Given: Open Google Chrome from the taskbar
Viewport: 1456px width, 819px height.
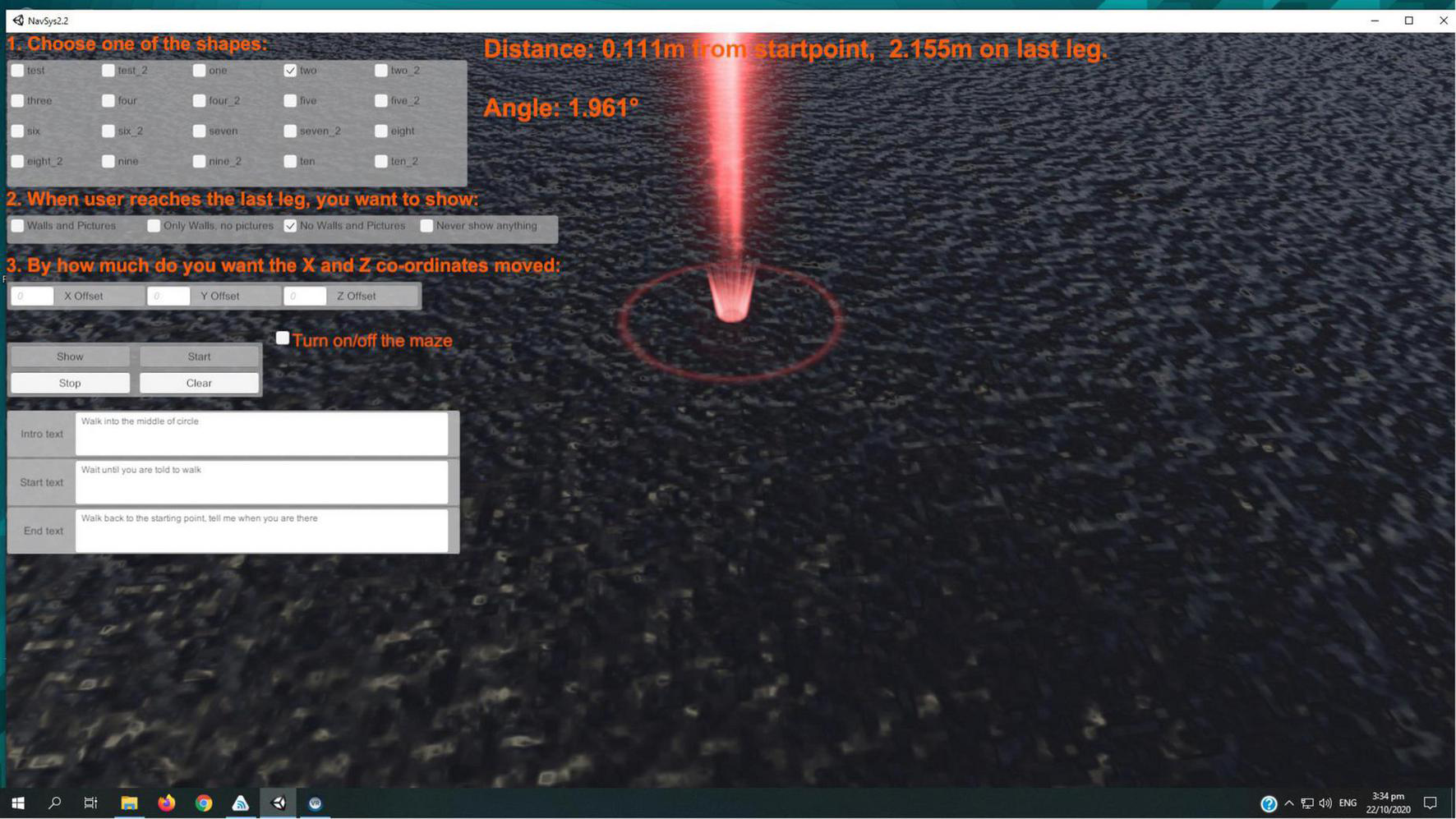Looking at the screenshot, I should tap(204, 803).
